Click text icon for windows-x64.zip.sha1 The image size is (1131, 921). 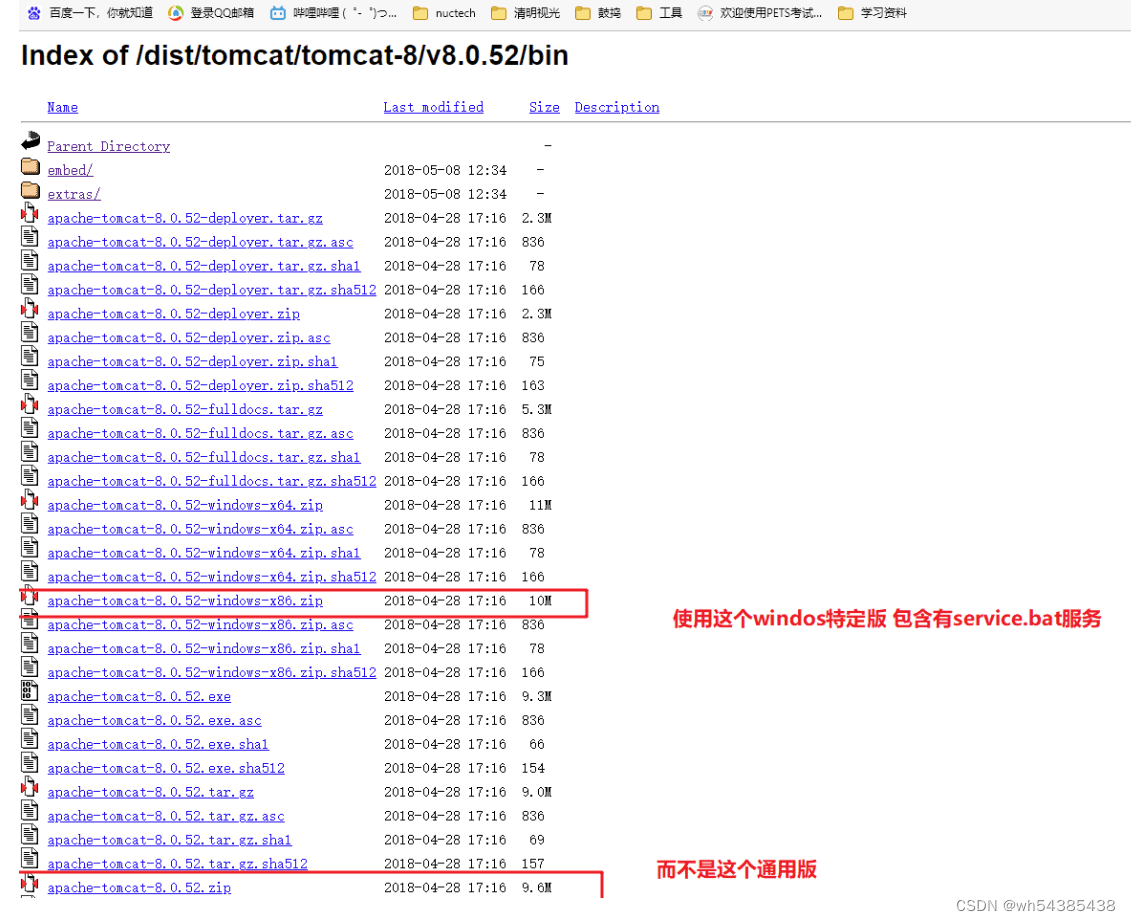(x=30, y=549)
